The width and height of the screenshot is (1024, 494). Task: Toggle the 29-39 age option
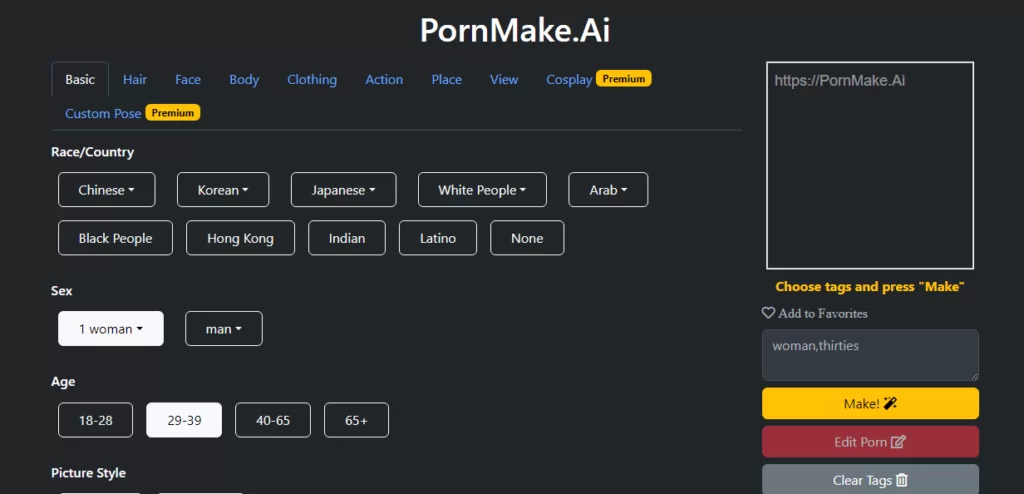pos(184,420)
